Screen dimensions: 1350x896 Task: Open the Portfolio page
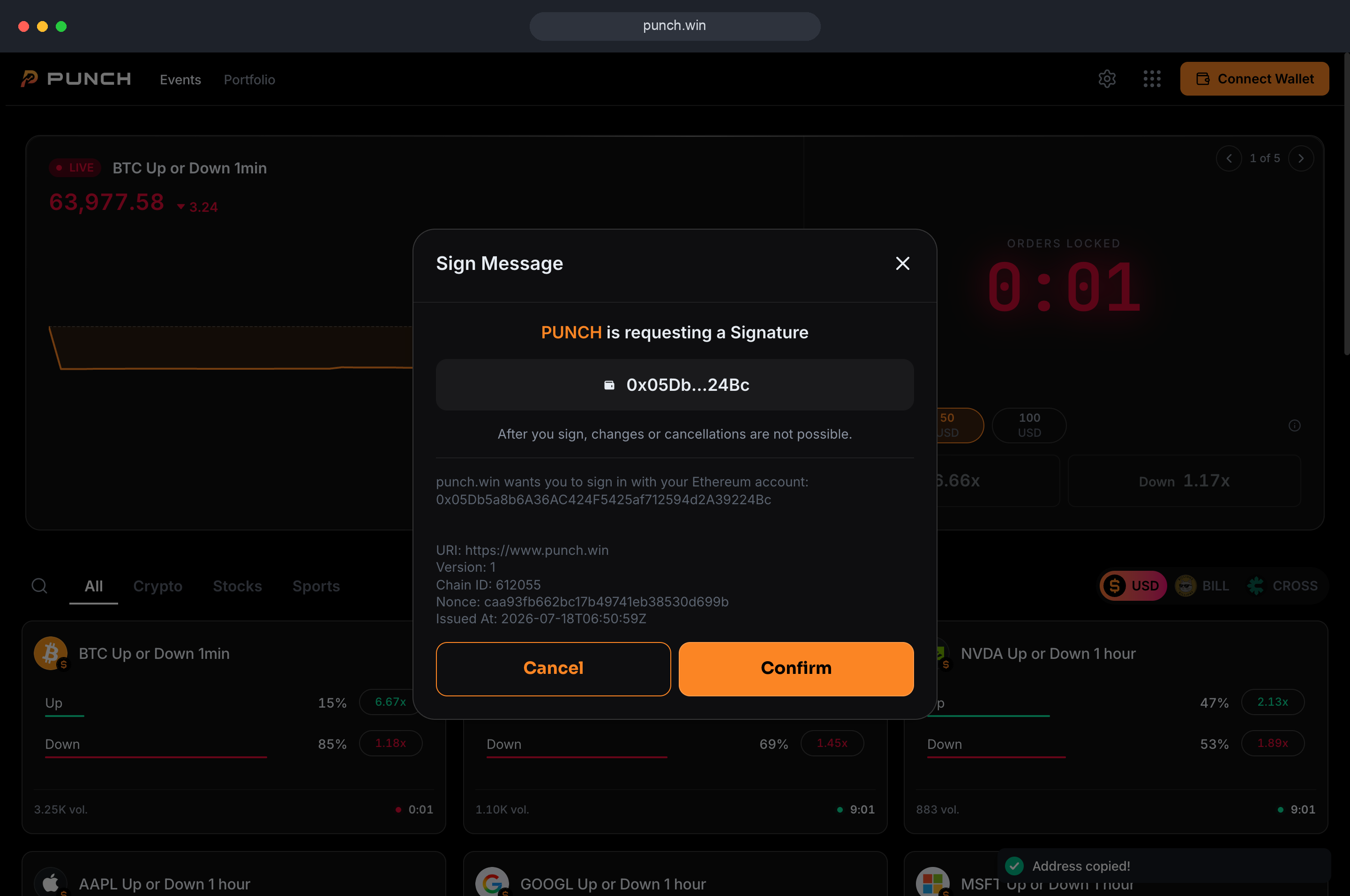click(249, 79)
